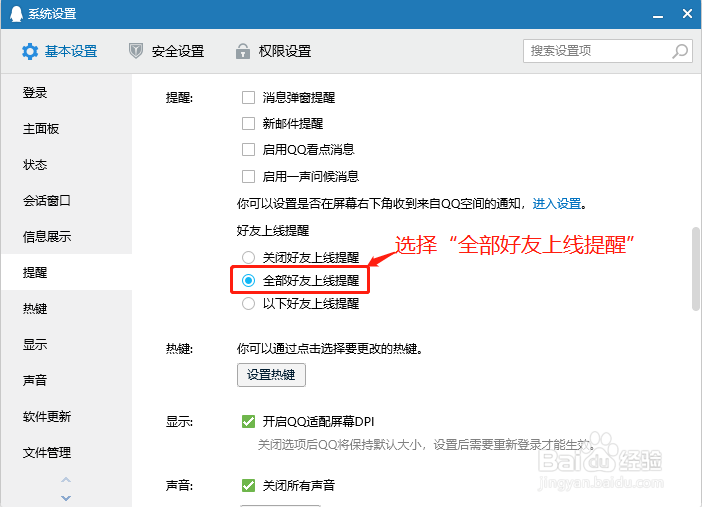Select 热键 in the sidebar
Image resolution: width=702 pixels, height=507 pixels.
click(x=66, y=308)
